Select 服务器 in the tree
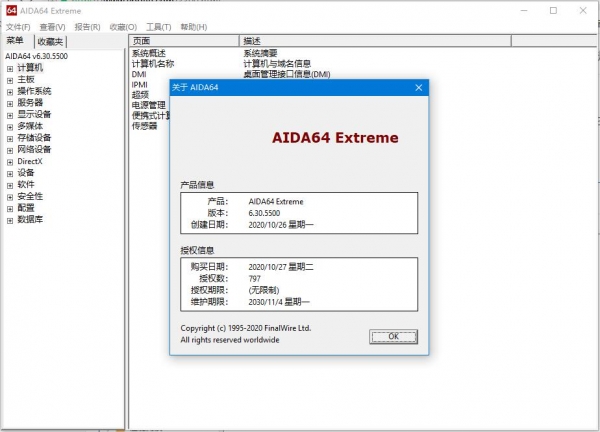 coord(30,103)
